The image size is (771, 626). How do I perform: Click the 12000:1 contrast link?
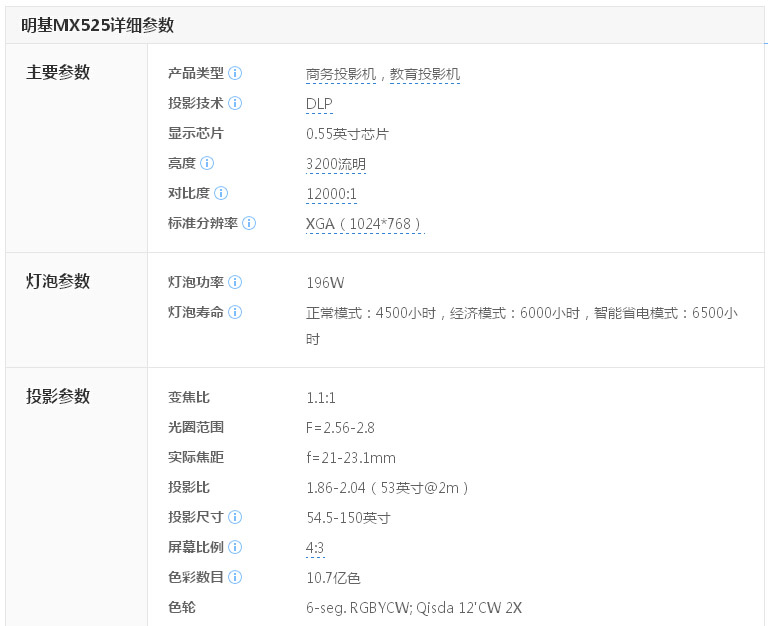331,194
